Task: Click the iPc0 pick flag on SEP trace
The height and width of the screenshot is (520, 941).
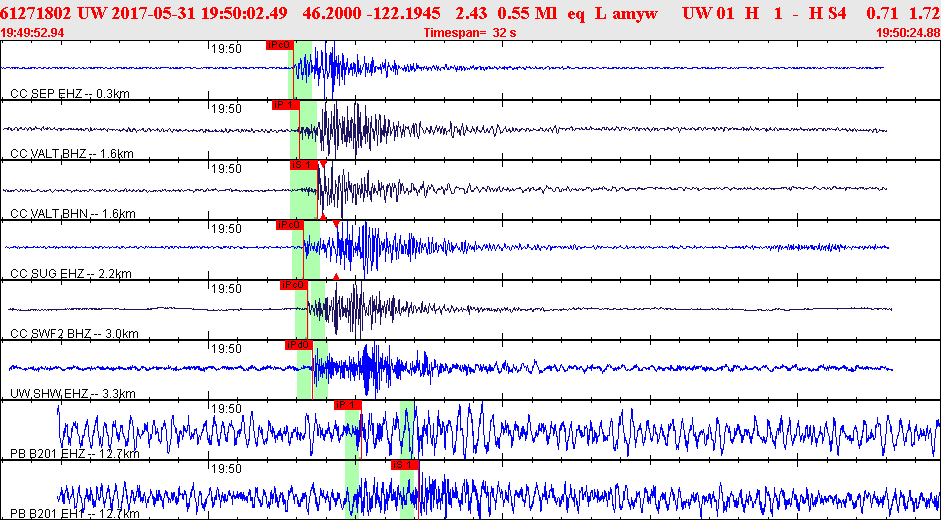Action: pos(279,45)
